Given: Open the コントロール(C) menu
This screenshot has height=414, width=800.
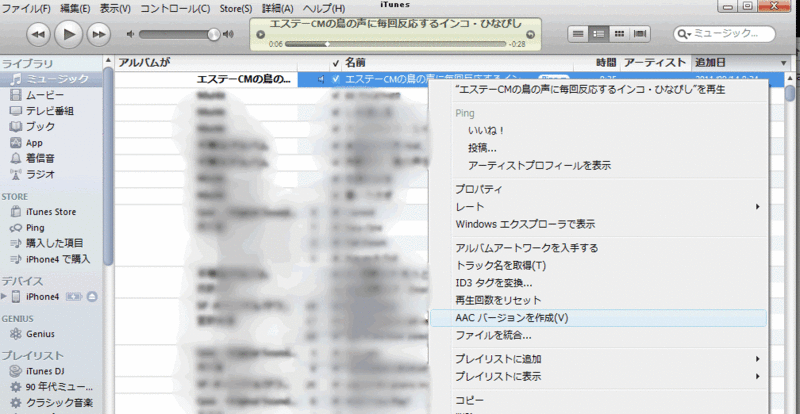Looking at the screenshot, I should 175,9.
